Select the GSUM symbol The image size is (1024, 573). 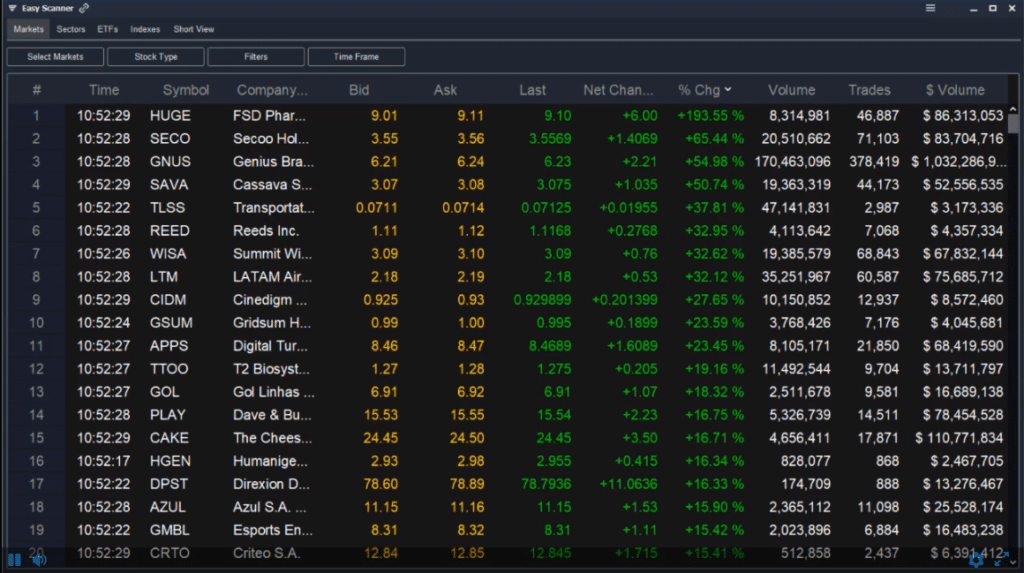[x=170, y=323]
